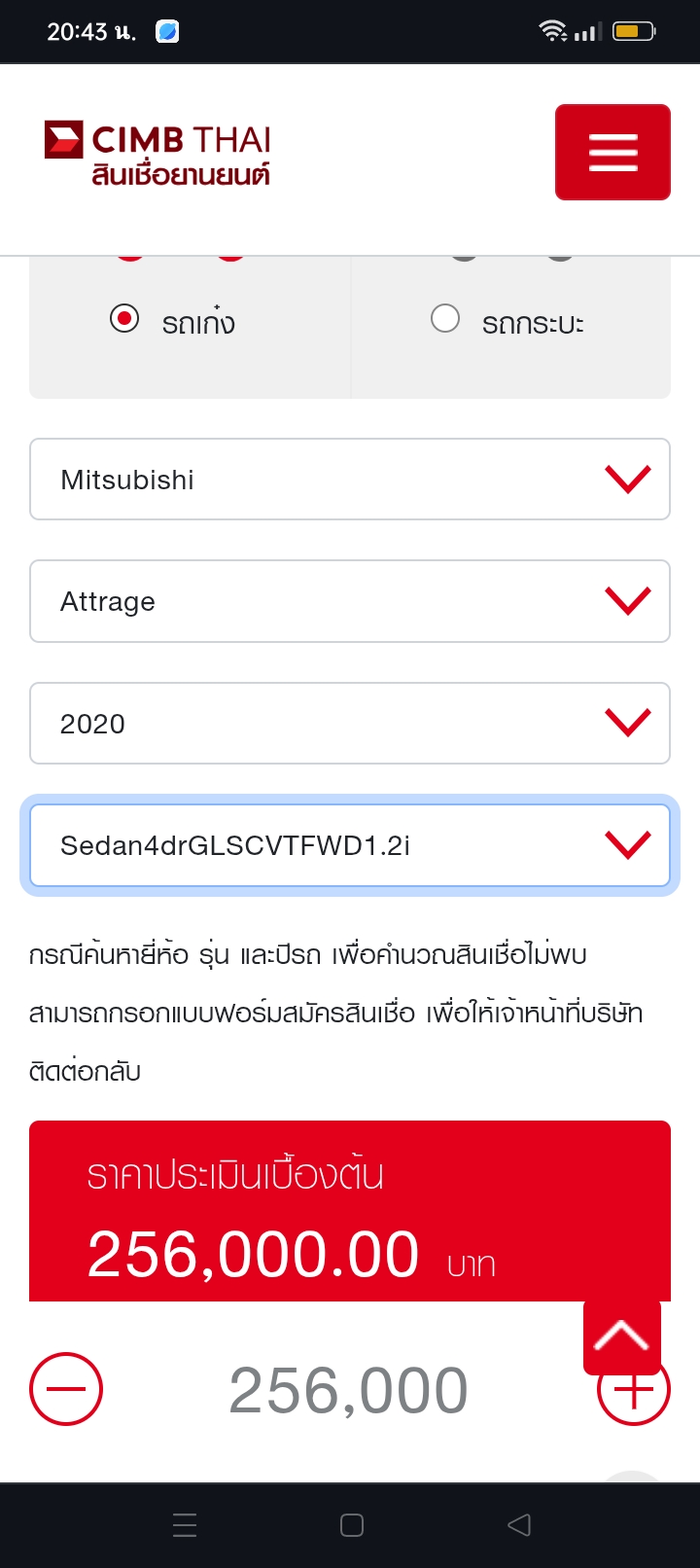Open the Attrage model dropdown

(350, 601)
